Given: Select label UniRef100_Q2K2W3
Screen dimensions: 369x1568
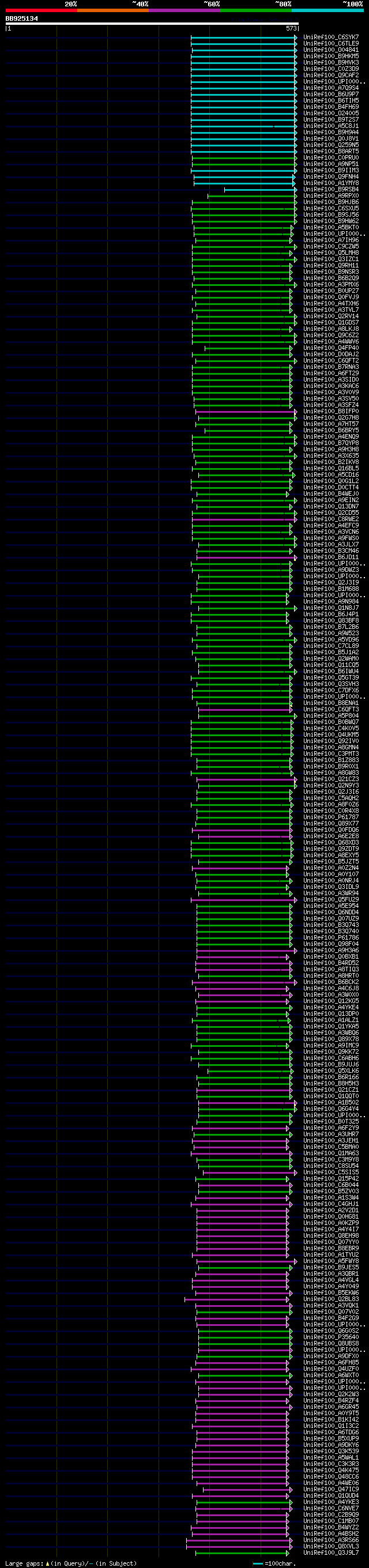Looking at the screenshot, I should [x=332, y=1394].
